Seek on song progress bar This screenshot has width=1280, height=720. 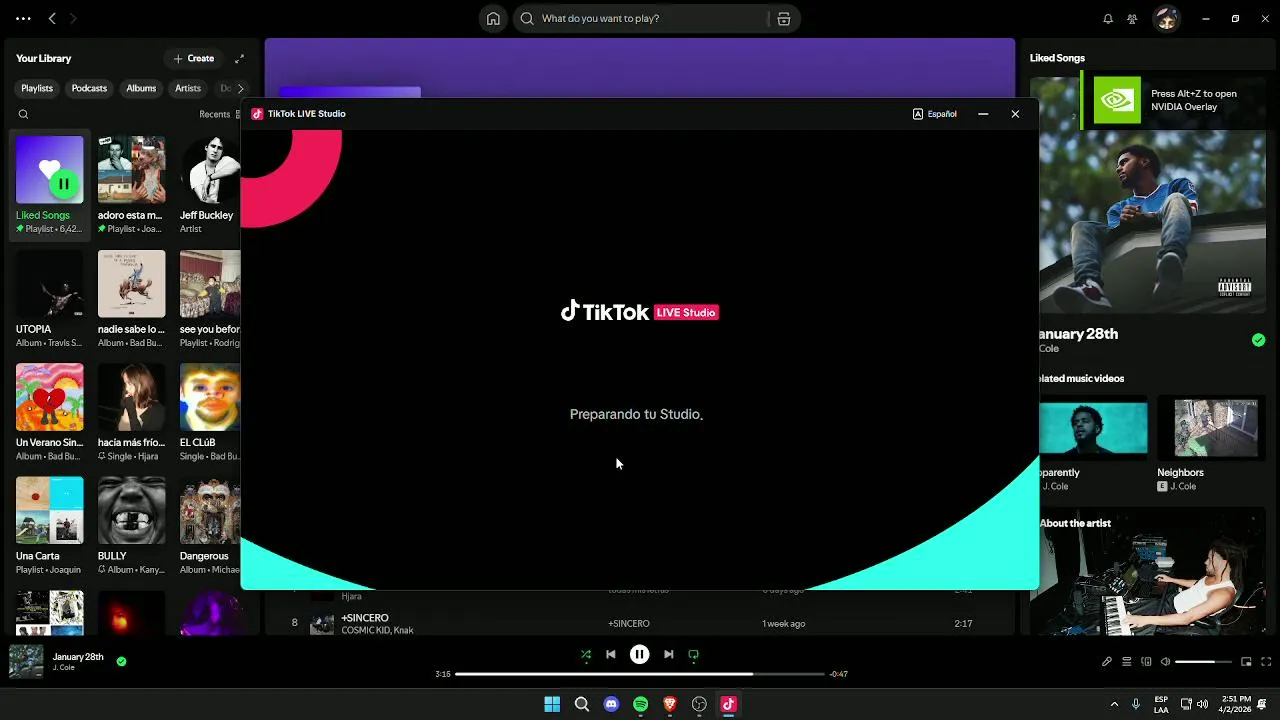pos(640,674)
